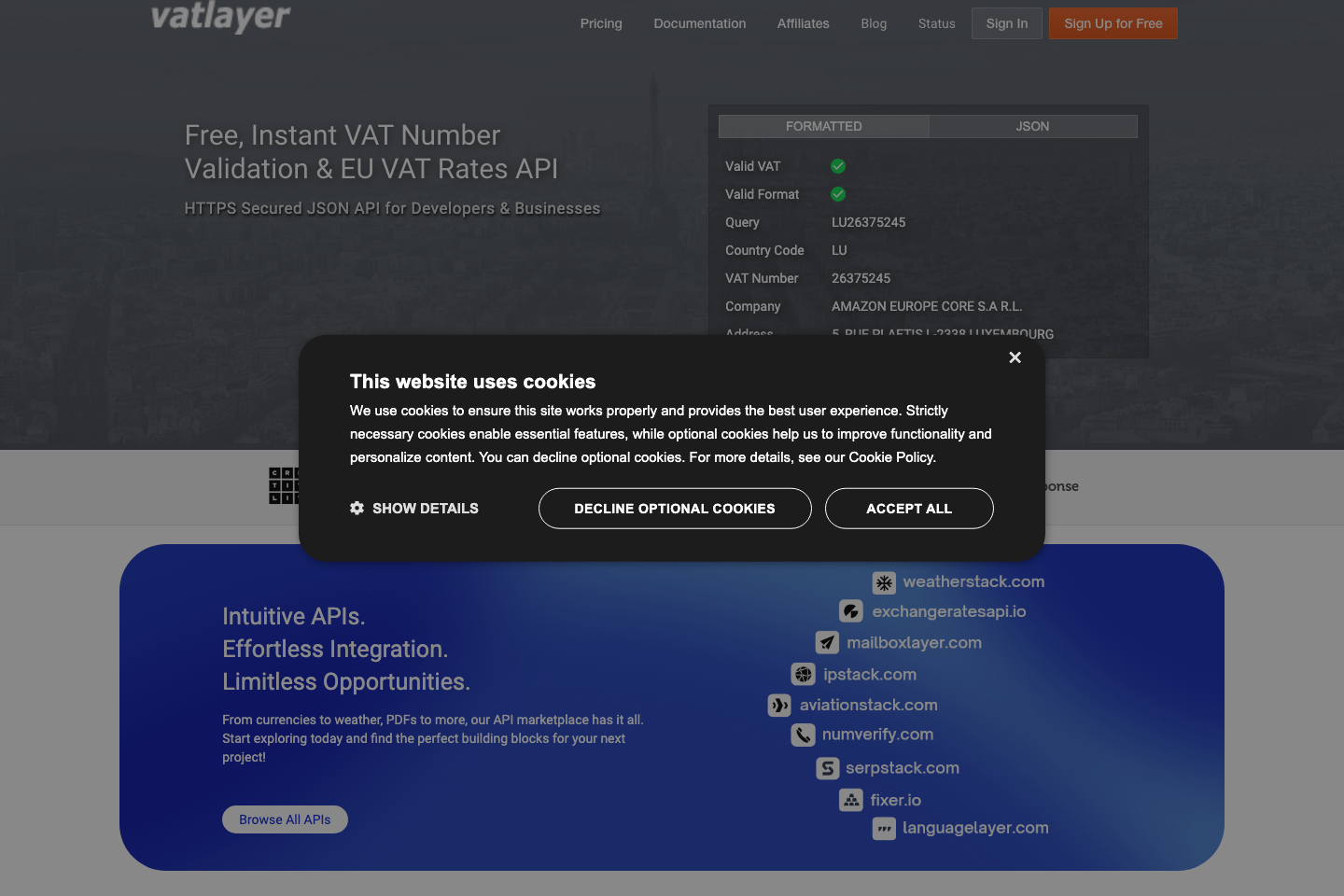Click the serpstack.com S icon

click(827, 768)
